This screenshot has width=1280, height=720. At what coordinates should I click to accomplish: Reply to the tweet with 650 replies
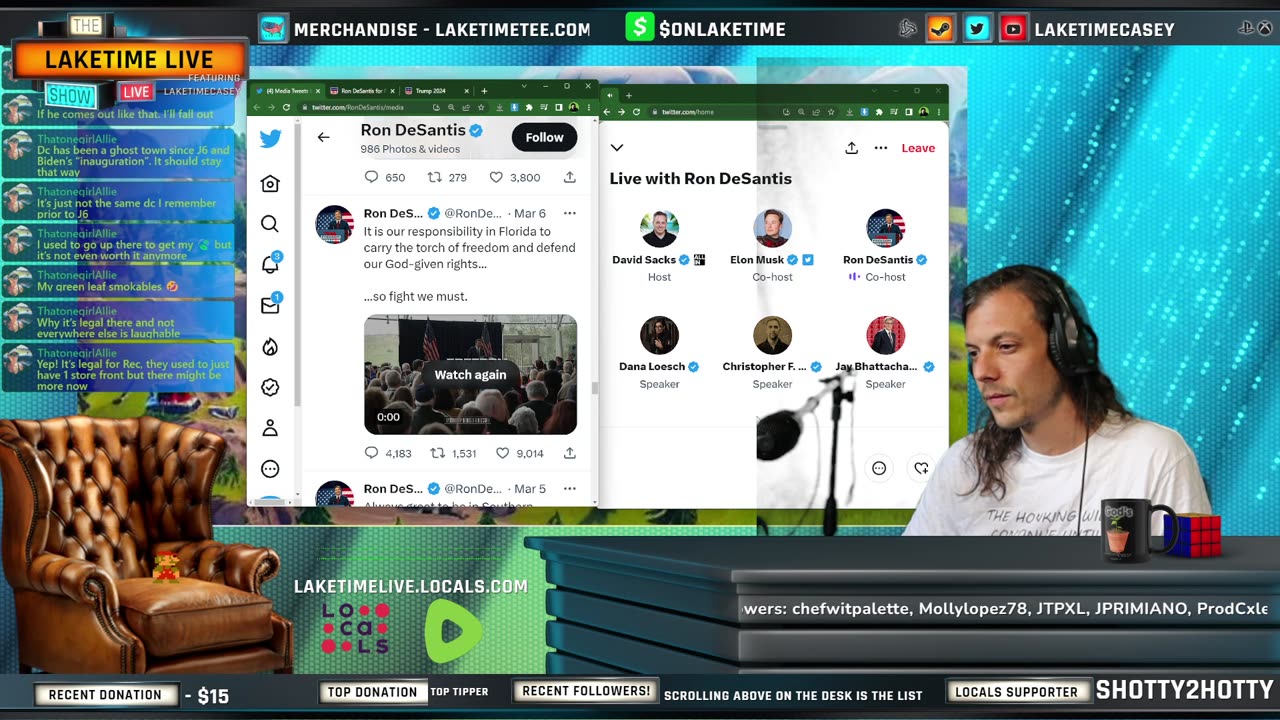(371, 177)
